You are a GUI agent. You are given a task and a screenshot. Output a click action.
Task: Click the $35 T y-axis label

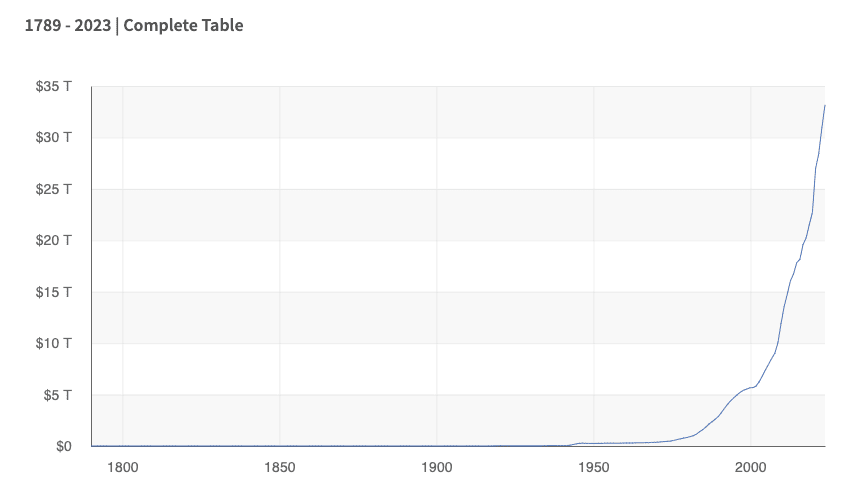(x=54, y=86)
